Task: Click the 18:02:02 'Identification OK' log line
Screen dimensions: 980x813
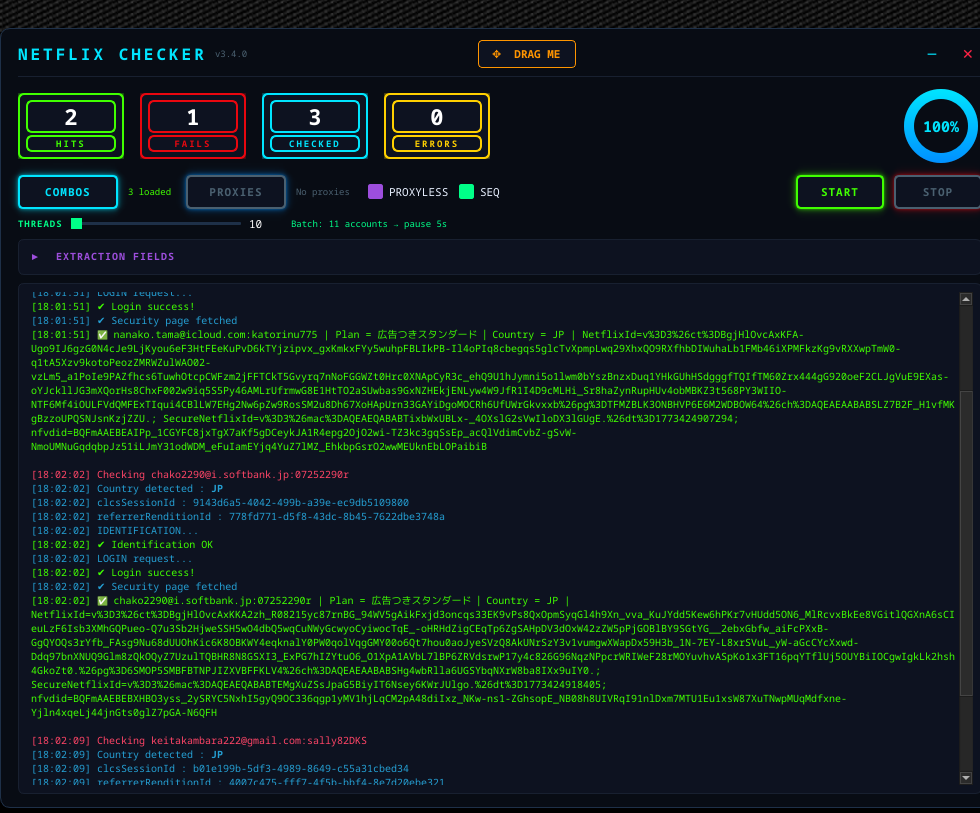Action: pyautogui.click(x=122, y=545)
